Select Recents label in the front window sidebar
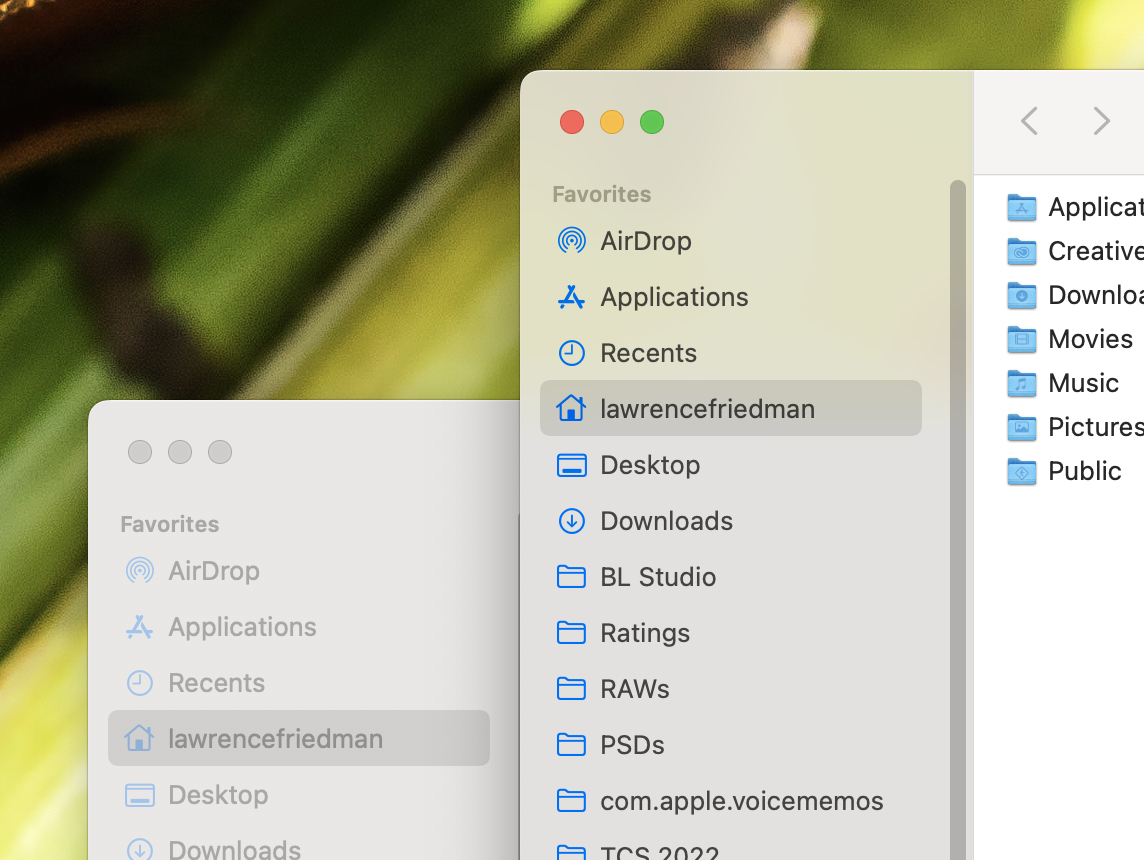The image size is (1144, 860). pos(649,353)
